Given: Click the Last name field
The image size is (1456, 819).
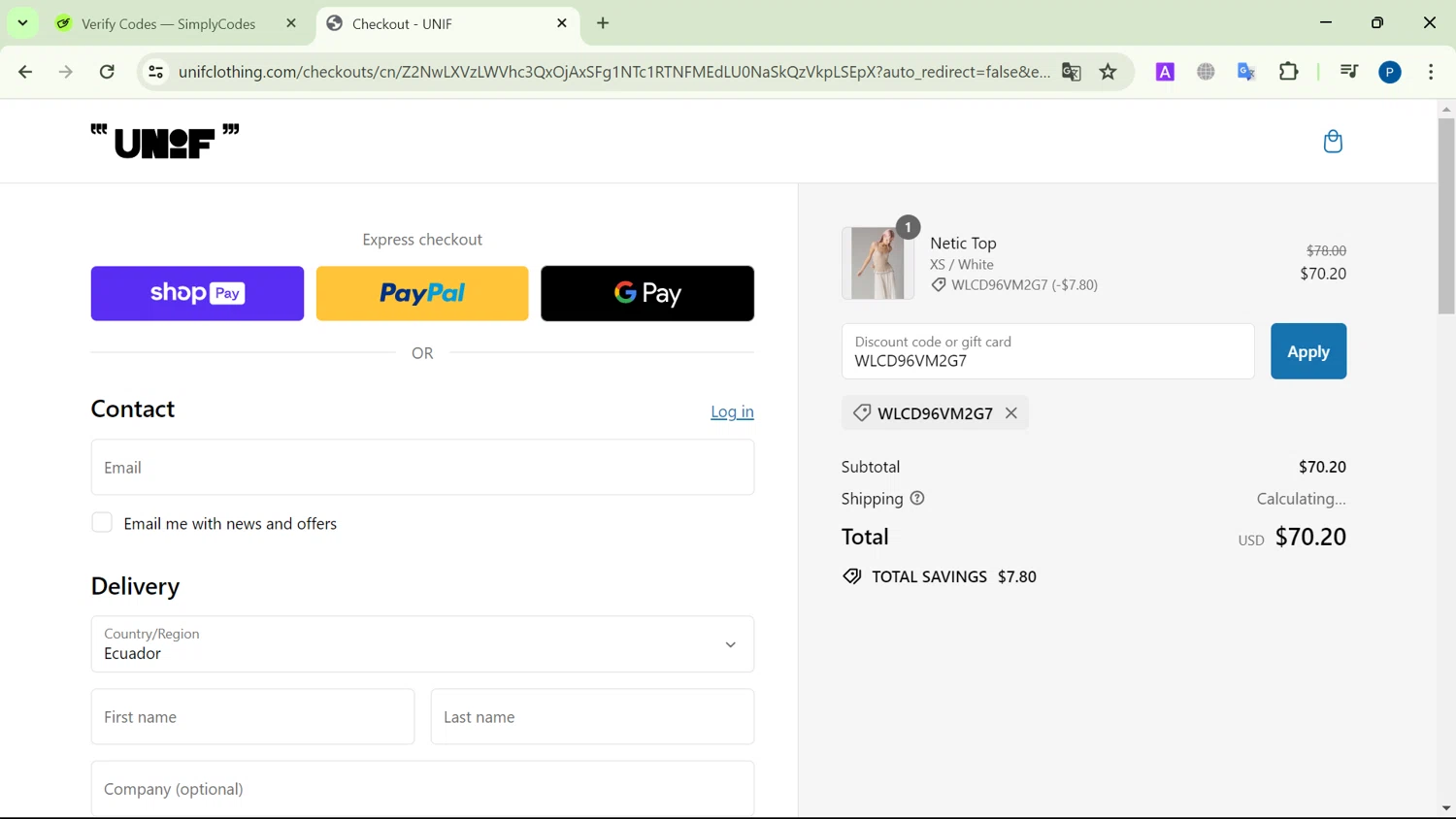Looking at the screenshot, I should tap(592, 717).
